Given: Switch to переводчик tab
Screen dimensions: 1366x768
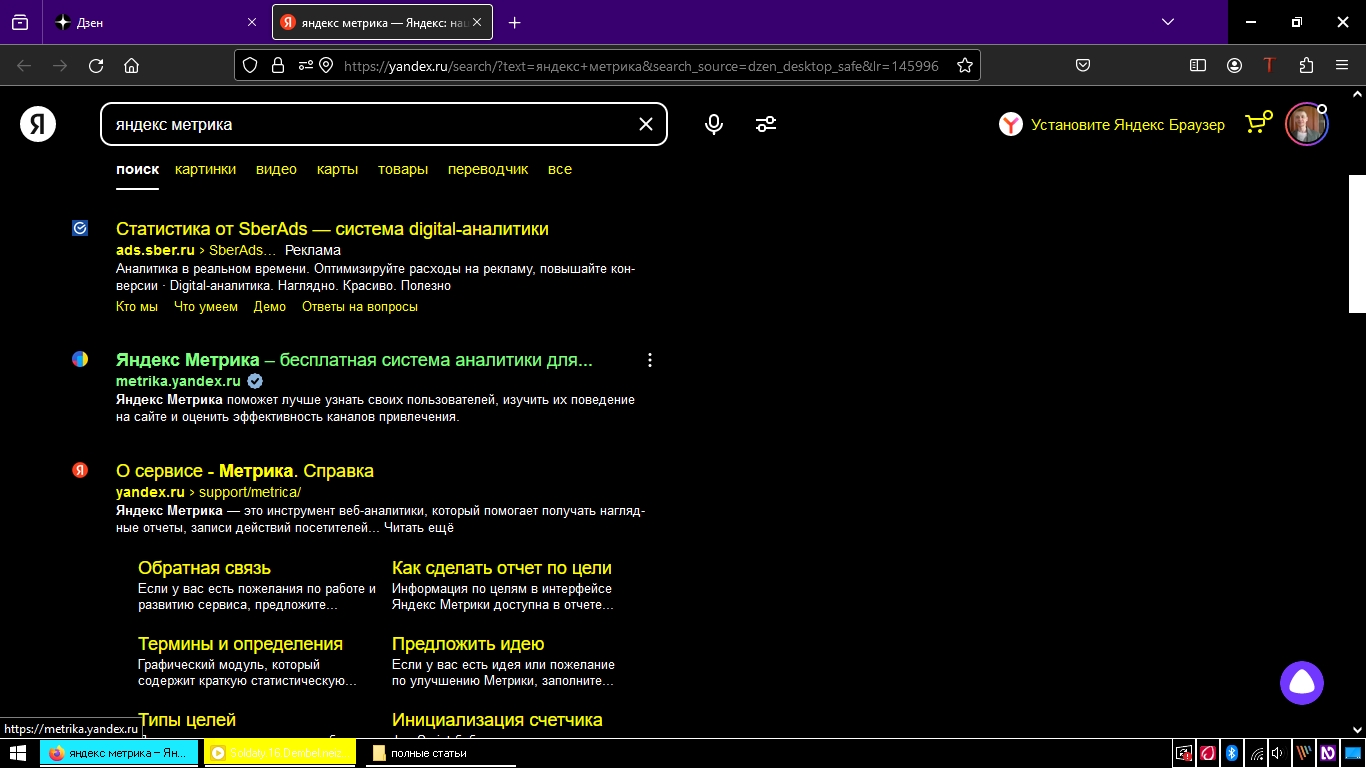Looking at the screenshot, I should [x=488, y=169].
